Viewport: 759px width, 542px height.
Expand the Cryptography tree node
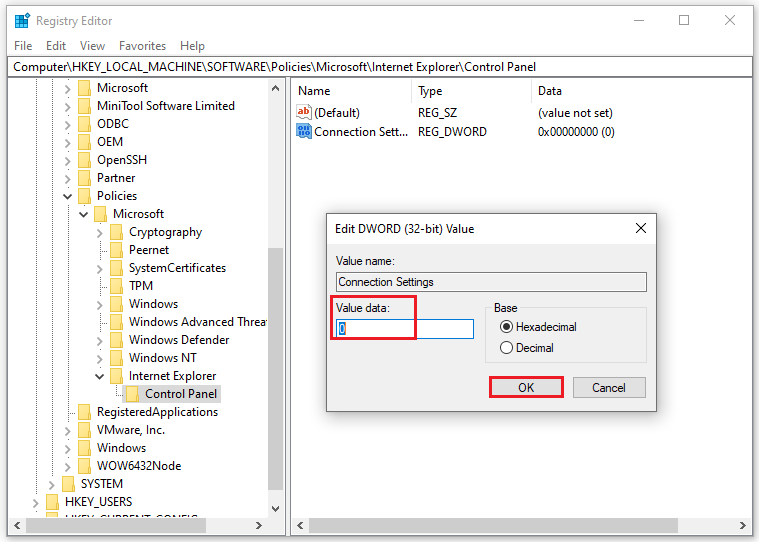[x=100, y=233]
